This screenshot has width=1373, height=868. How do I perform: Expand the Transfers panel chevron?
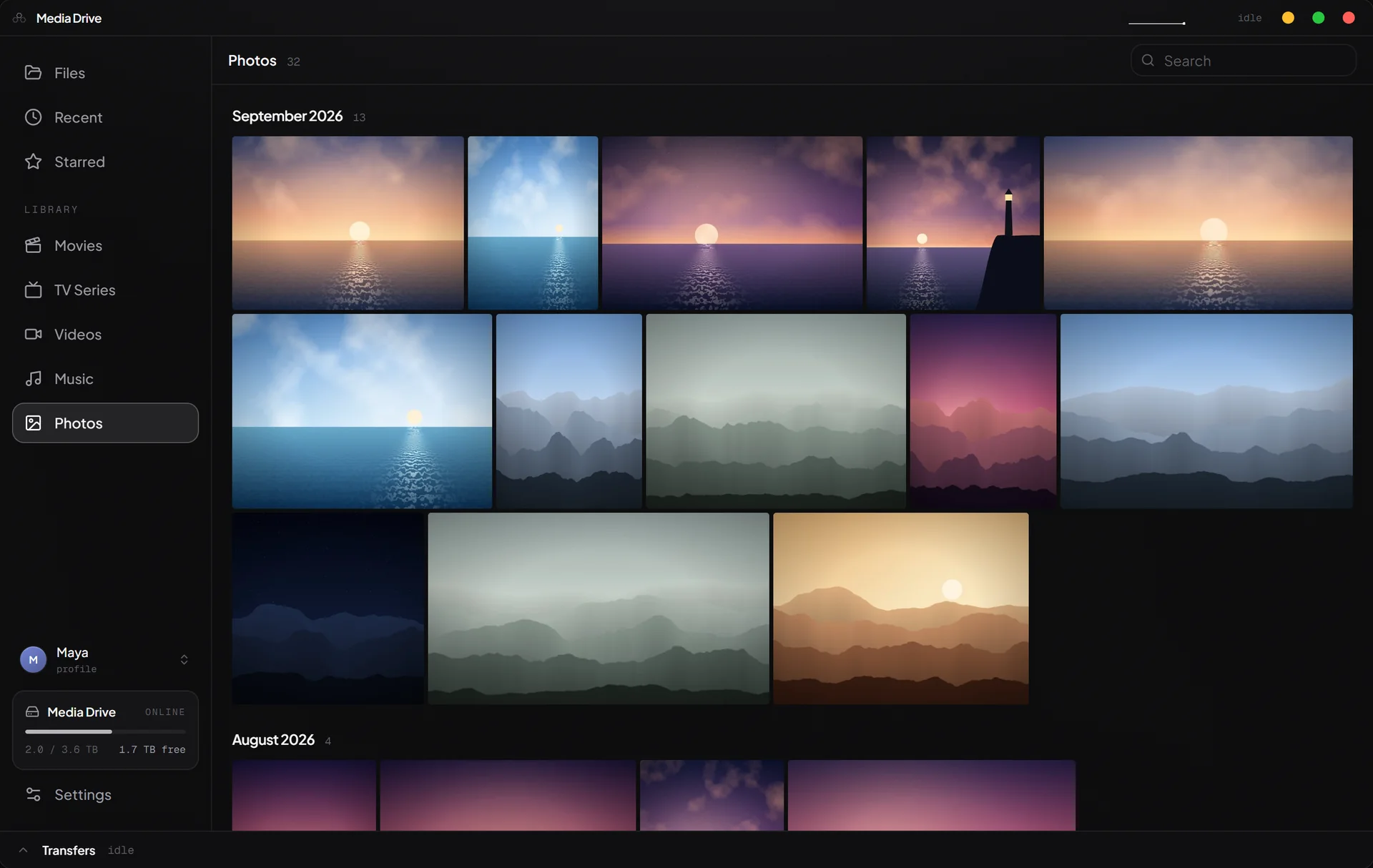(x=24, y=850)
